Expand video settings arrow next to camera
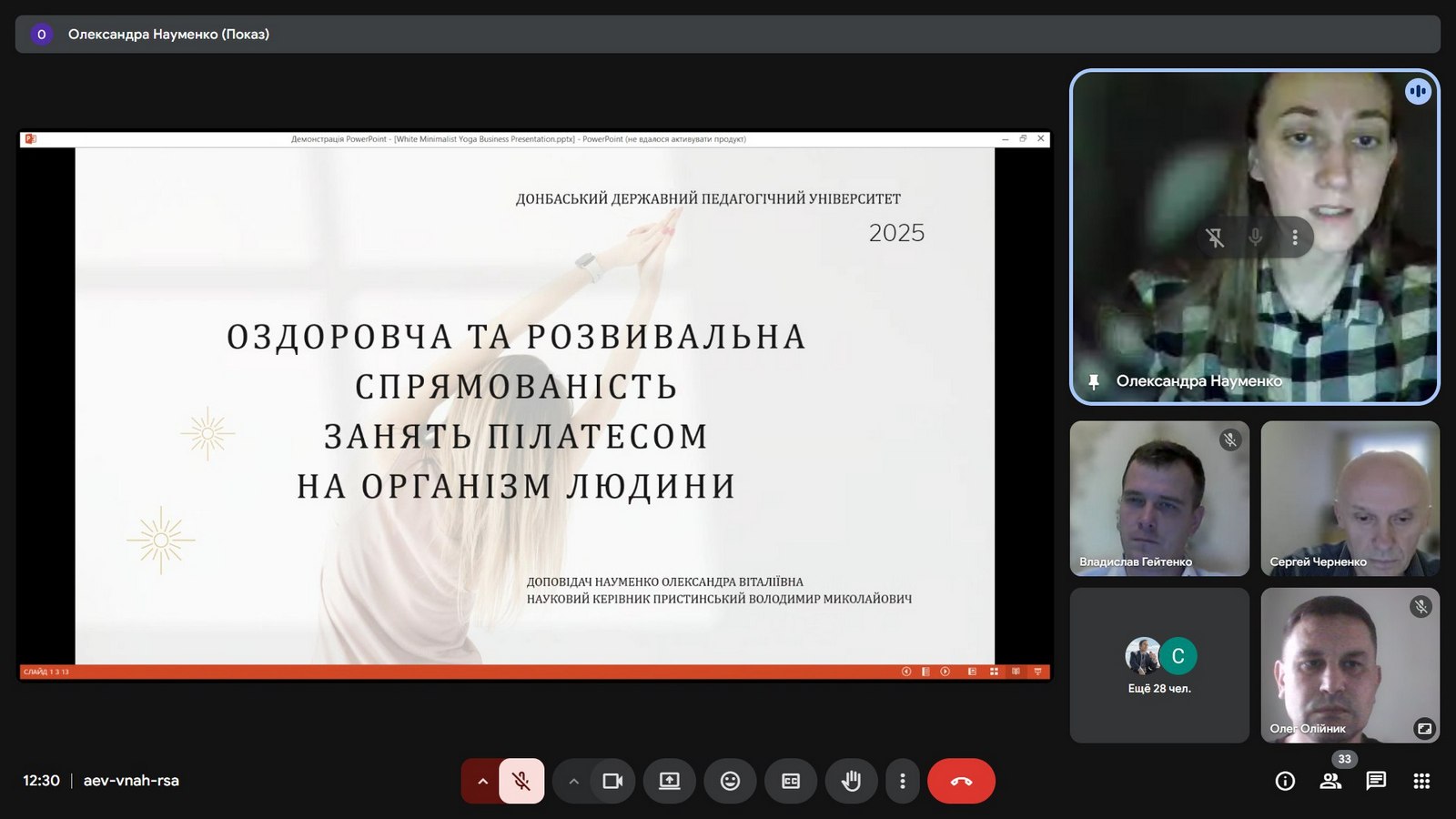Viewport: 1456px width, 819px height. pyautogui.click(x=573, y=781)
